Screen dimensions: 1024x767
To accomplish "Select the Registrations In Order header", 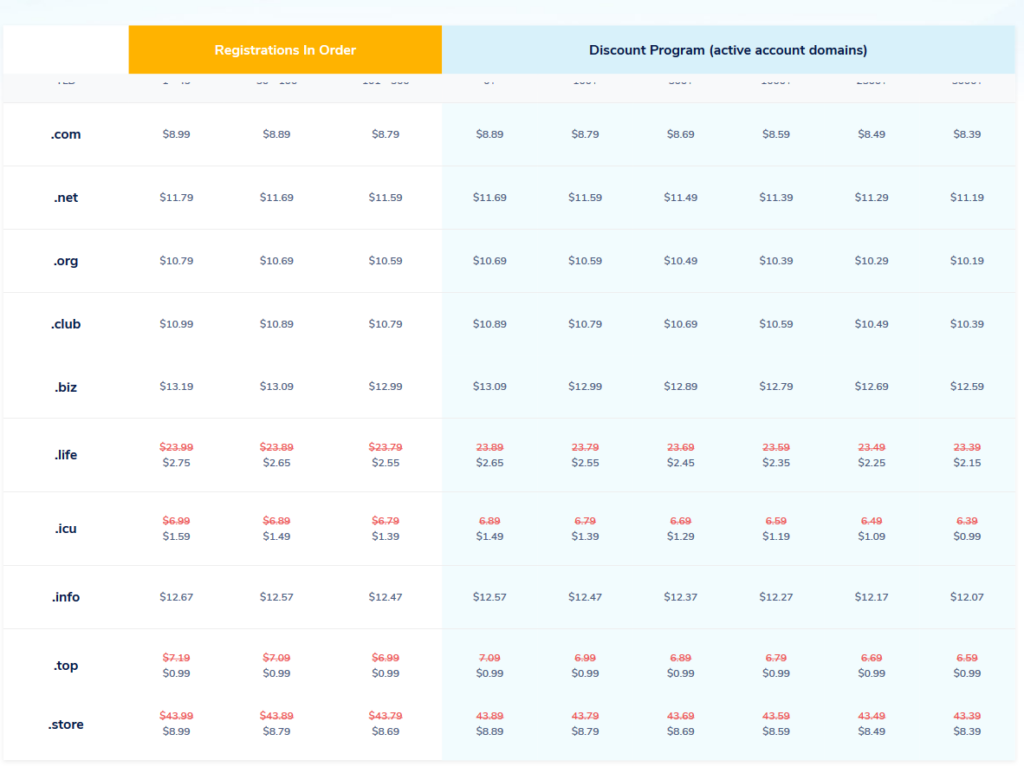I will pyautogui.click(x=285, y=50).
